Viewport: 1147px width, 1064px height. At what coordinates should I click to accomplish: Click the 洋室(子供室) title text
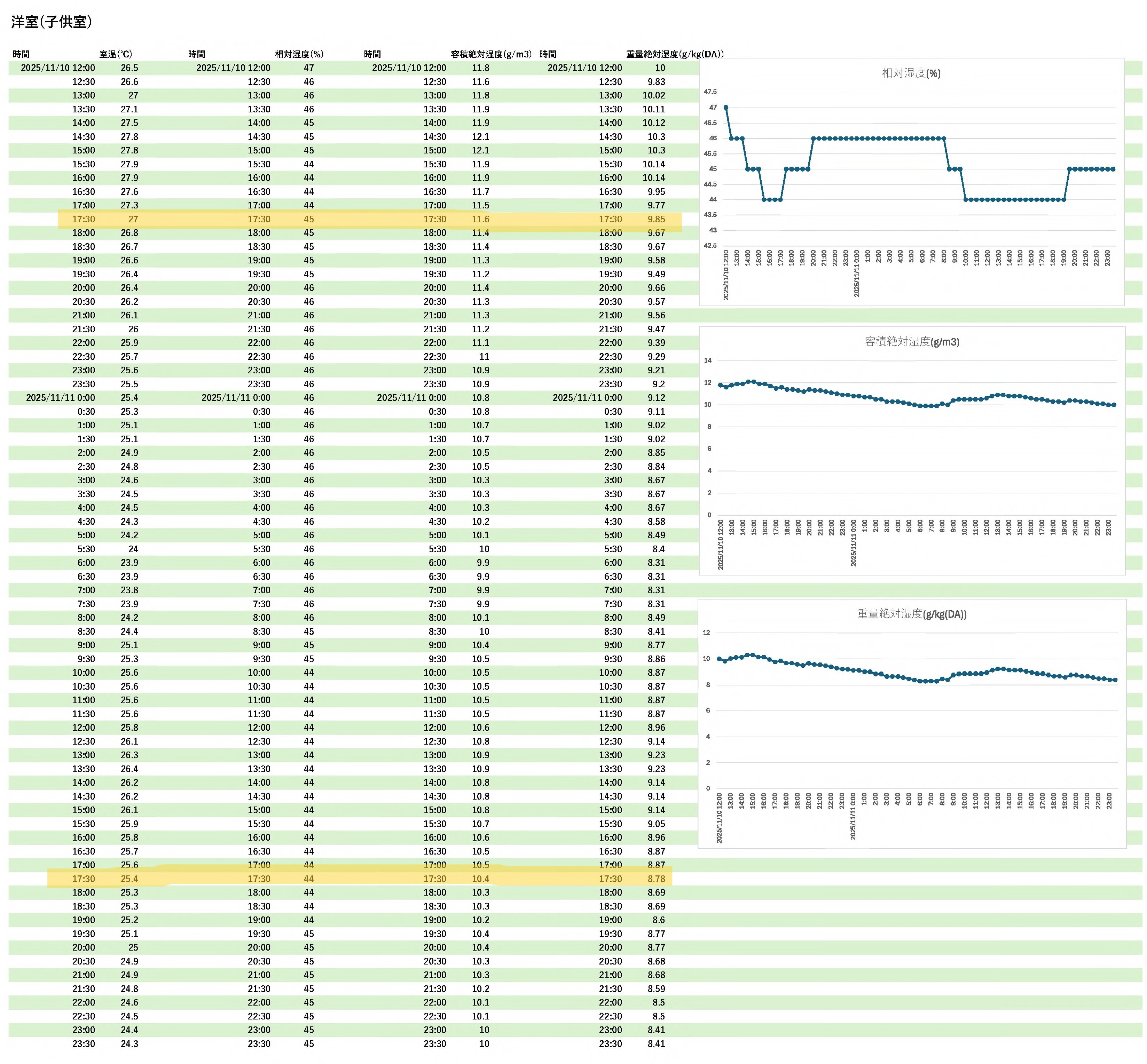click(51, 22)
